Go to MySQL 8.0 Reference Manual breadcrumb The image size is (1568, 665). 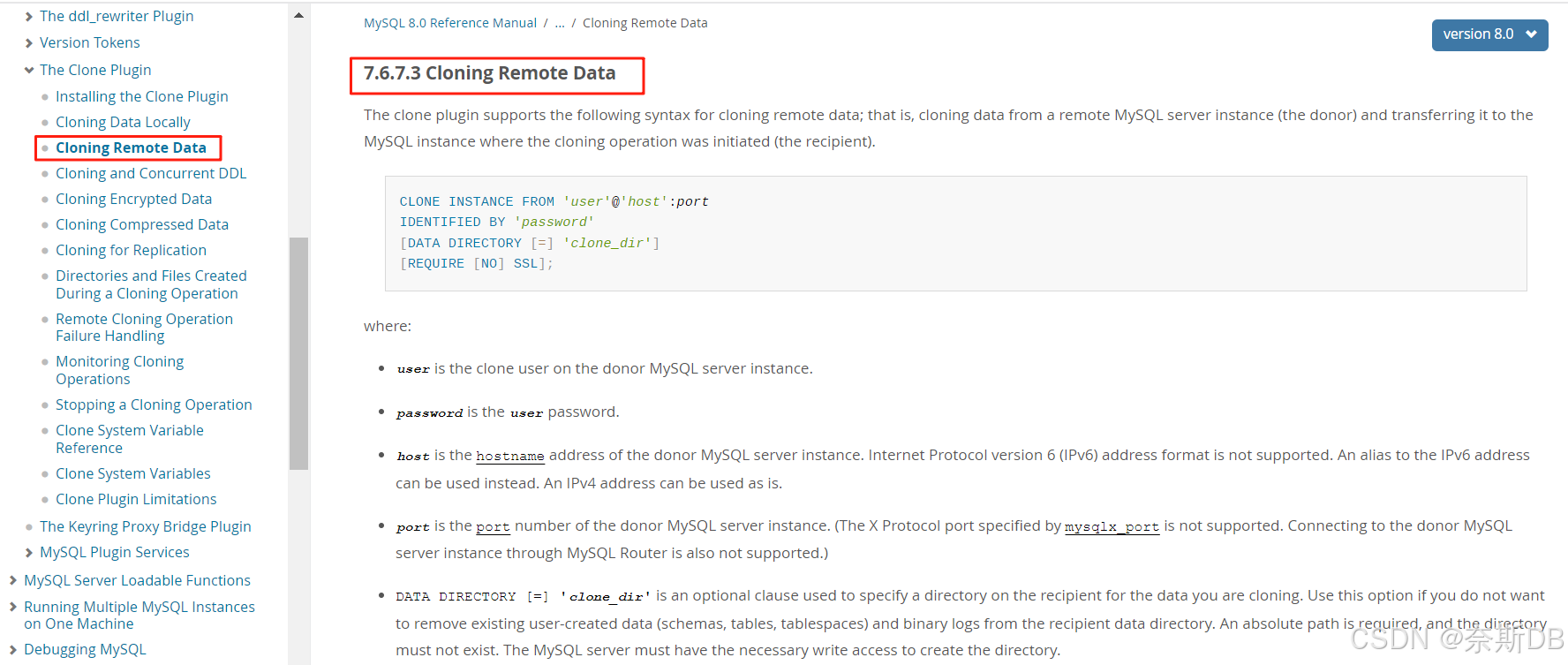pos(449,22)
